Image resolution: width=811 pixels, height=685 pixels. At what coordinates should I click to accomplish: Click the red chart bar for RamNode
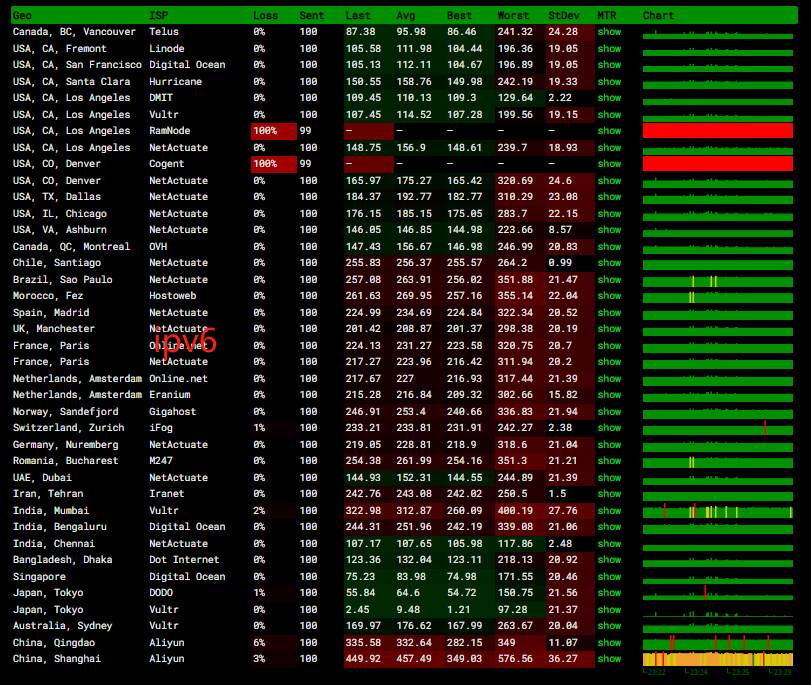pos(718,131)
